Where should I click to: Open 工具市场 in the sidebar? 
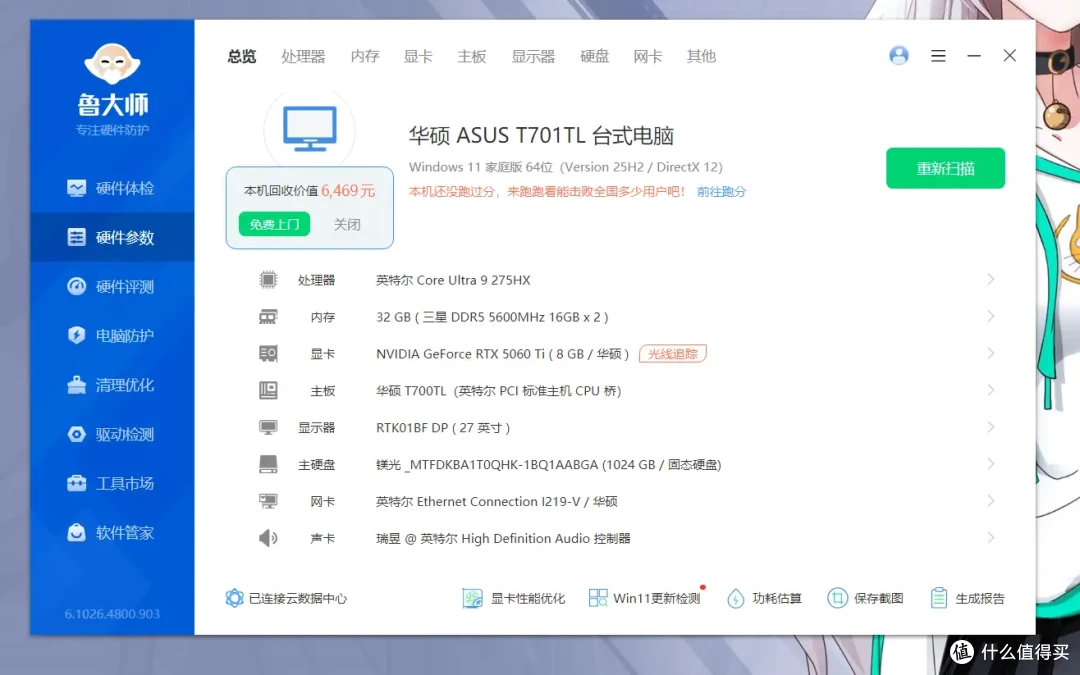[x=112, y=484]
